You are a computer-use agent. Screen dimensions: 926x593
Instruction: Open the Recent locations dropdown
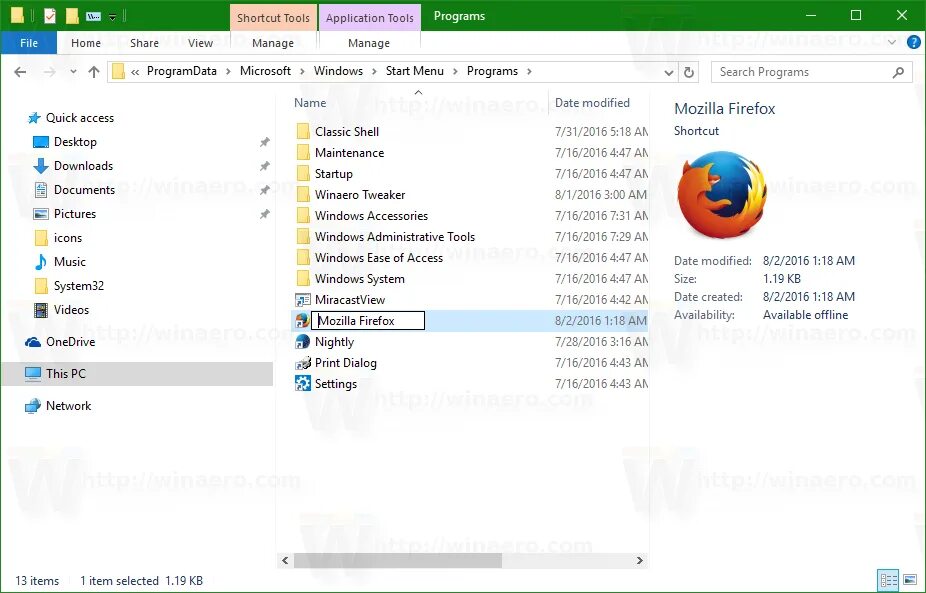[73, 72]
